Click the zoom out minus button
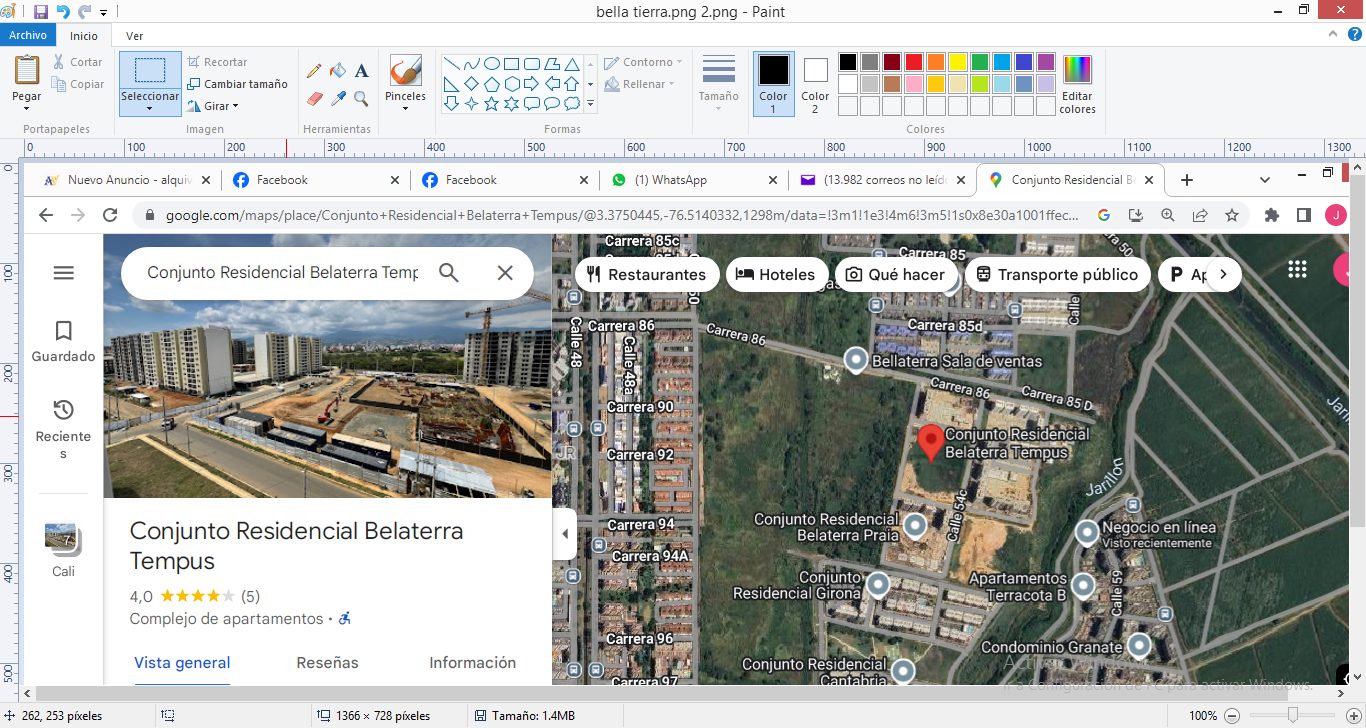This screenshot has width=1366, height=728. coord(1233,716)
